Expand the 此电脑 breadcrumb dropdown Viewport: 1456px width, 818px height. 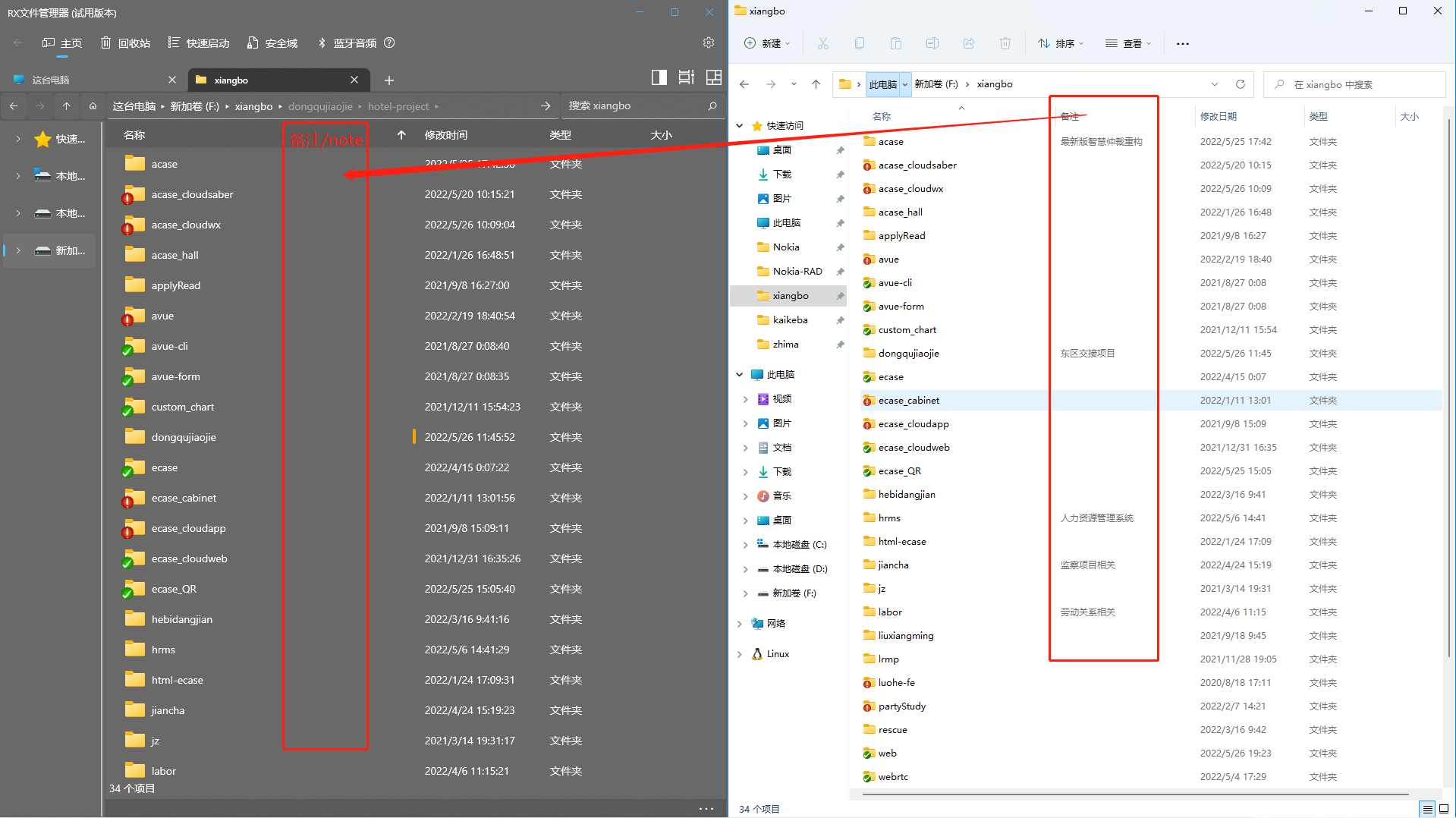tap(905, 84)
